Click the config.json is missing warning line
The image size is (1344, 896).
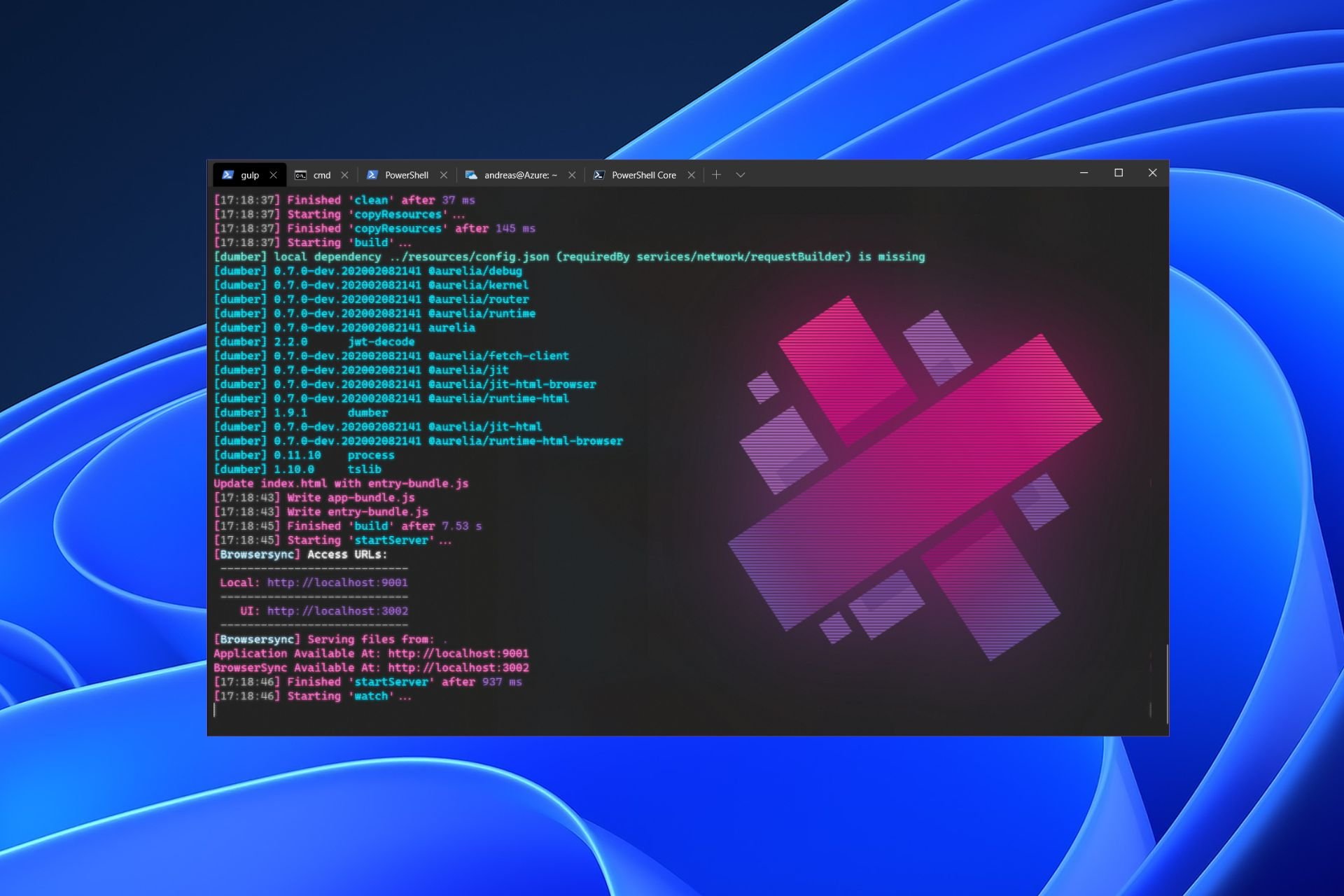pyautogui.click(x=569, y=257)
